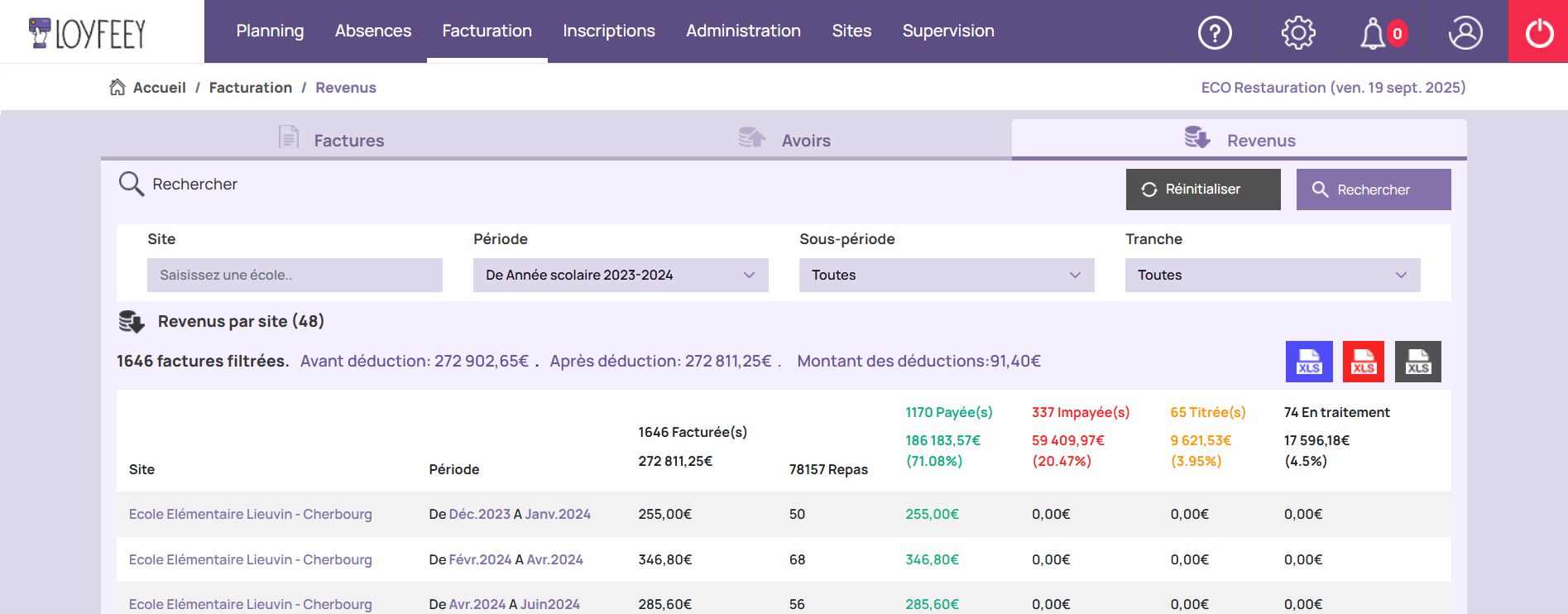Open the user profile icon
This screenshot has width=1568, height=614.
(1465, 33)
